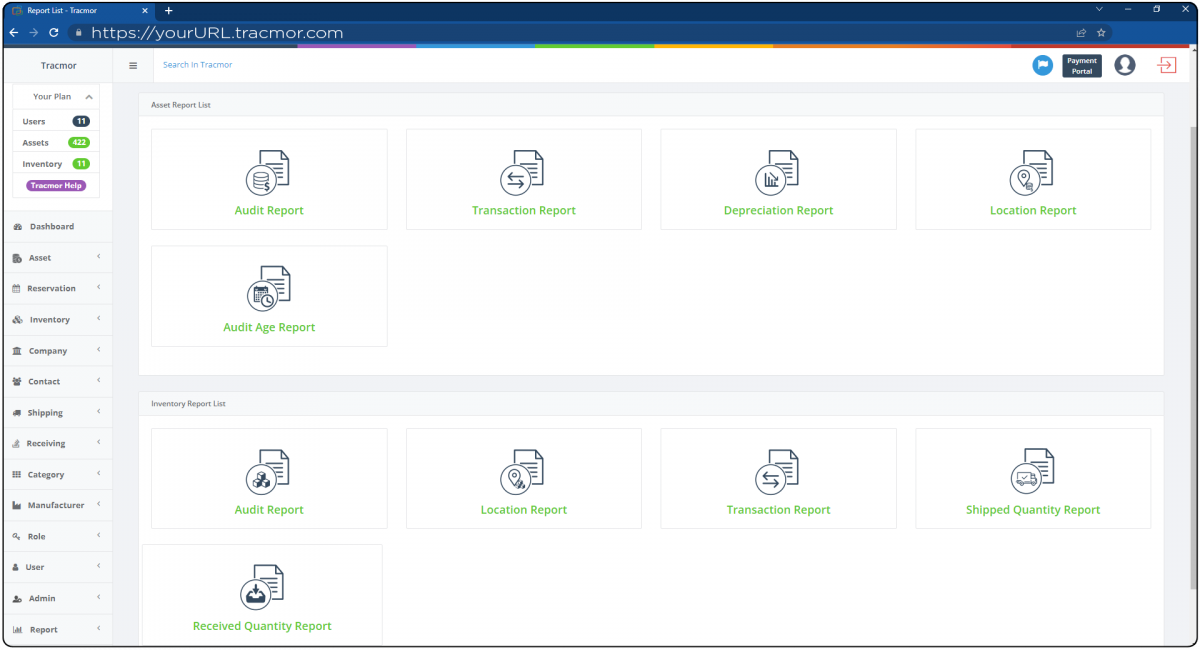Click the Shipped Quantity Report link text

[x=1033, y=510]
